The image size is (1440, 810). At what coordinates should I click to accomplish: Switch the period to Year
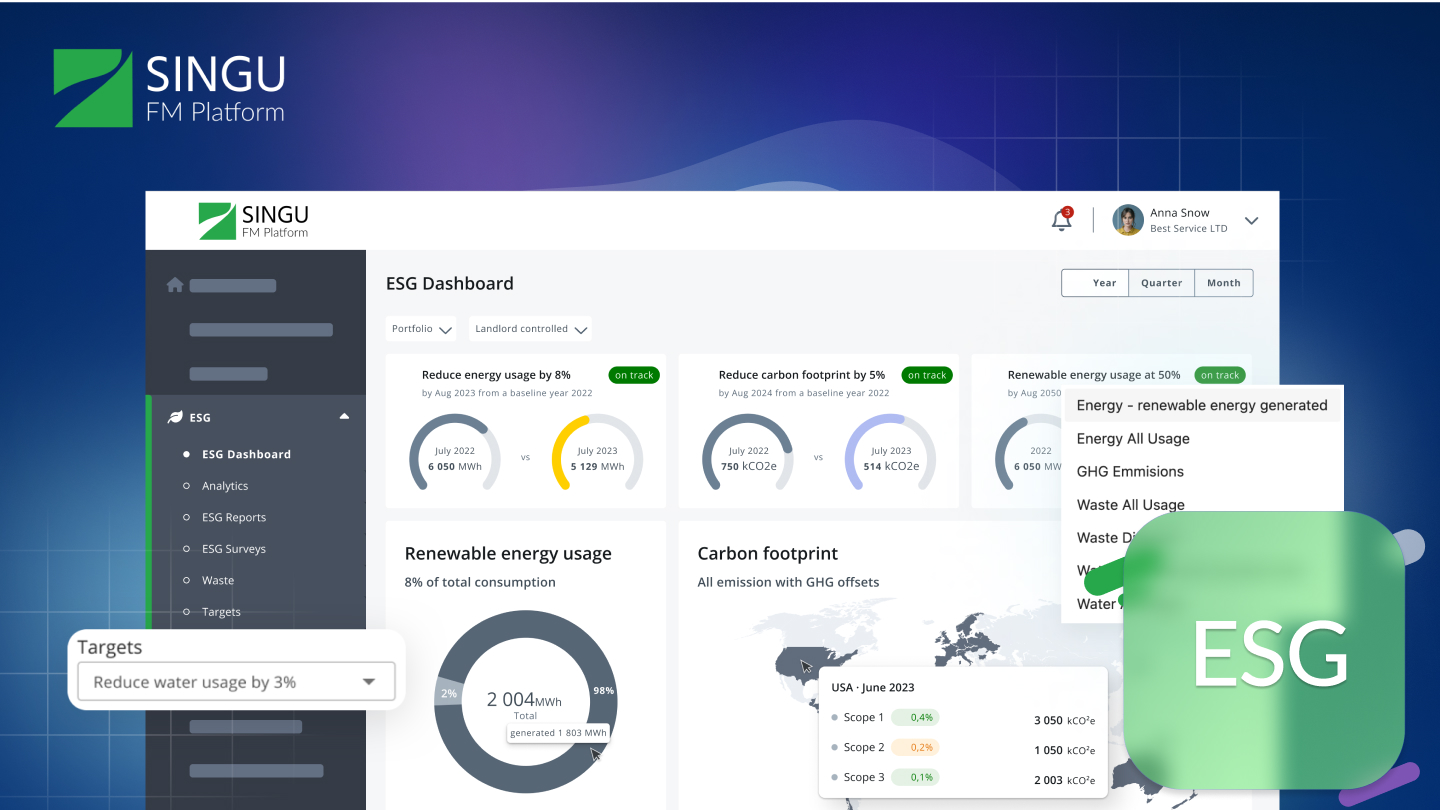click(1095, 283)
